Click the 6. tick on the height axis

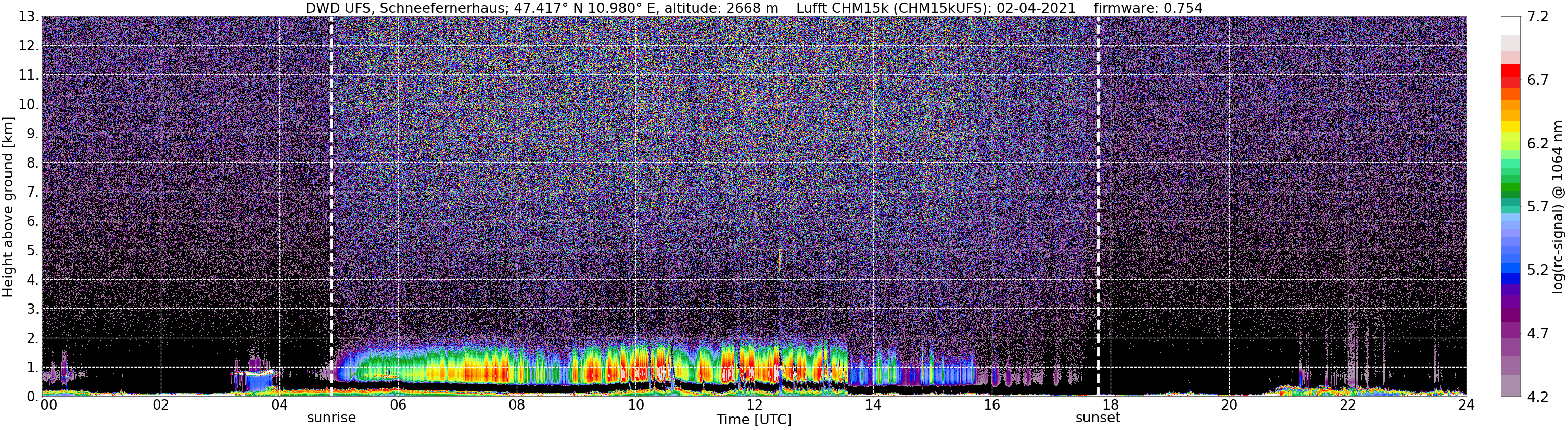pos(32,222)
